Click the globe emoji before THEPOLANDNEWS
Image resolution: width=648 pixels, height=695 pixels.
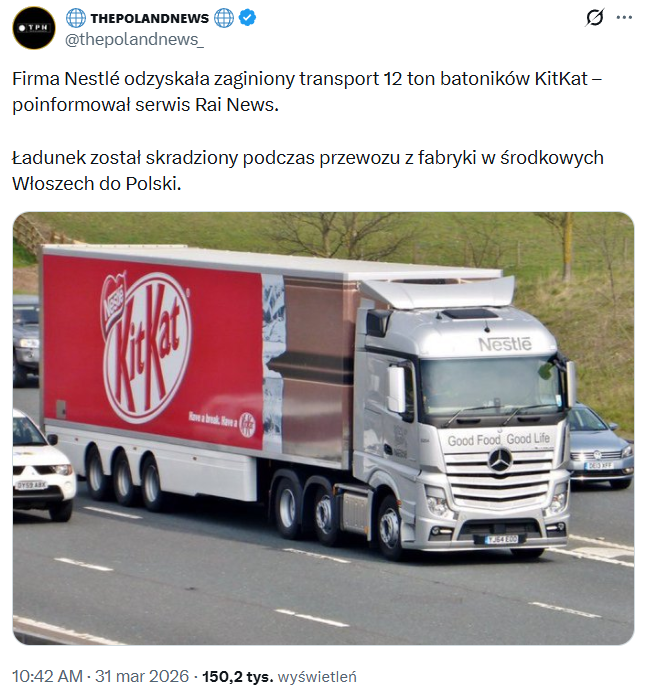tap(76, 18)
